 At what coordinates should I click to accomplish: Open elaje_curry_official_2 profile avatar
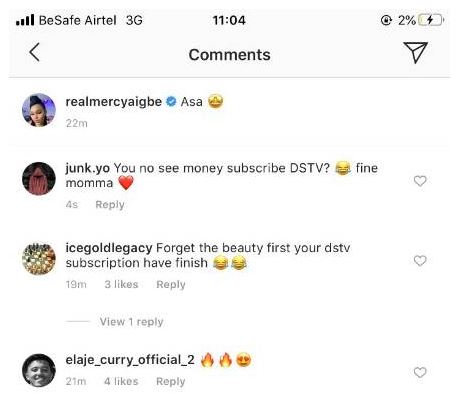click(39, 370)
